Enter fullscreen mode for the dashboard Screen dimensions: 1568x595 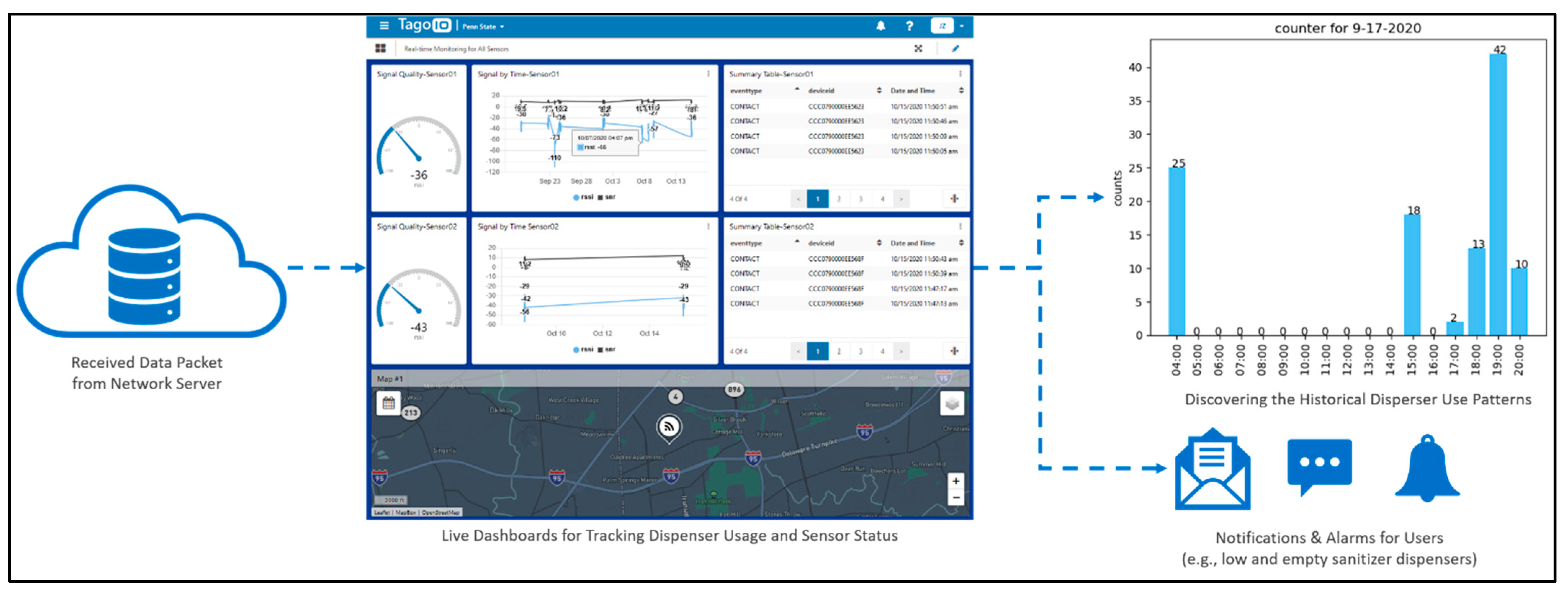click(918, 49)
